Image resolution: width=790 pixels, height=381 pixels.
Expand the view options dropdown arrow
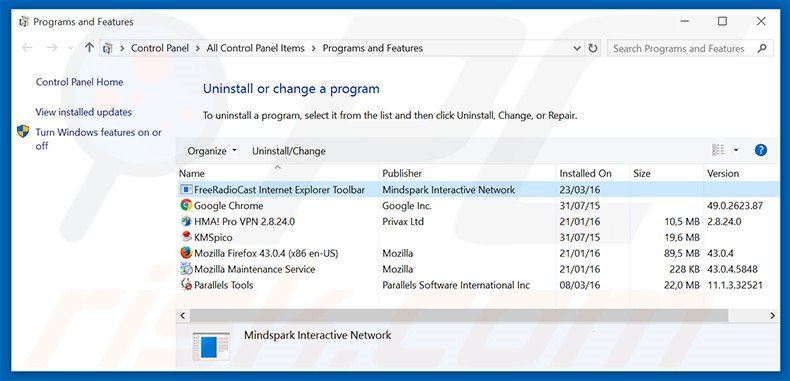click(x=736, y=150)
